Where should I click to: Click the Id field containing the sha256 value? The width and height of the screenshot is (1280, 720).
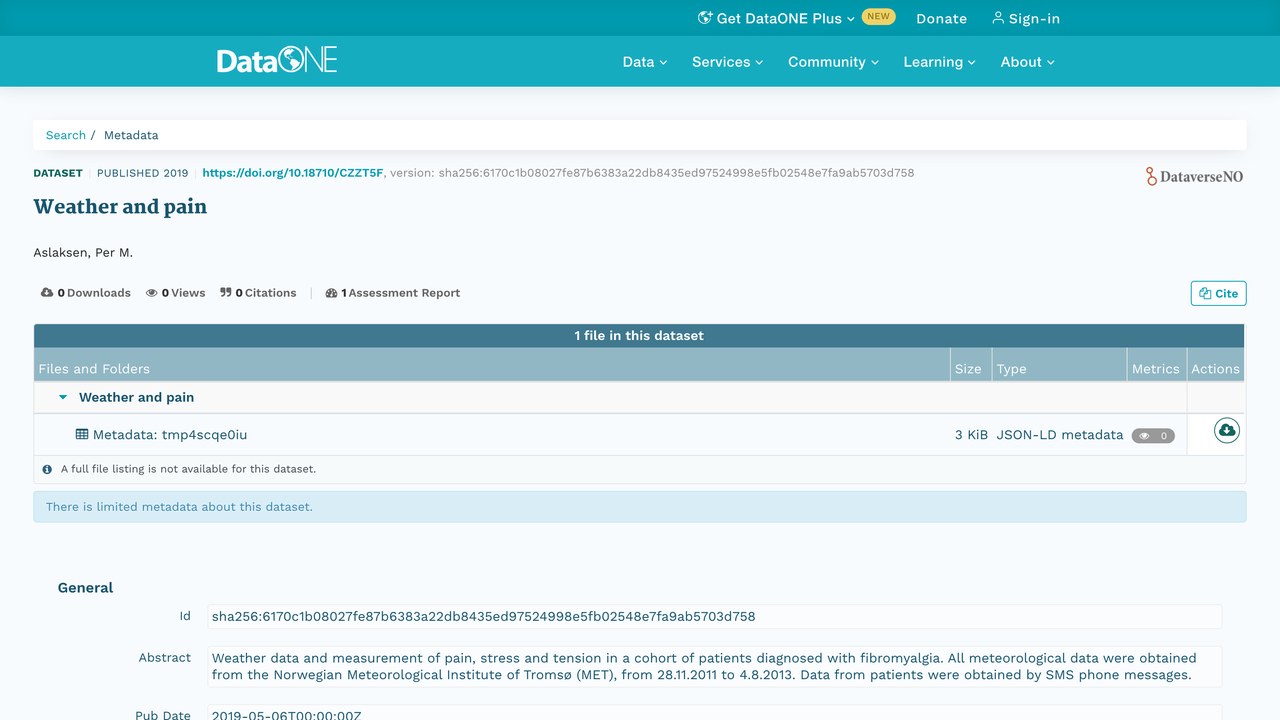(x=714, y=616)
